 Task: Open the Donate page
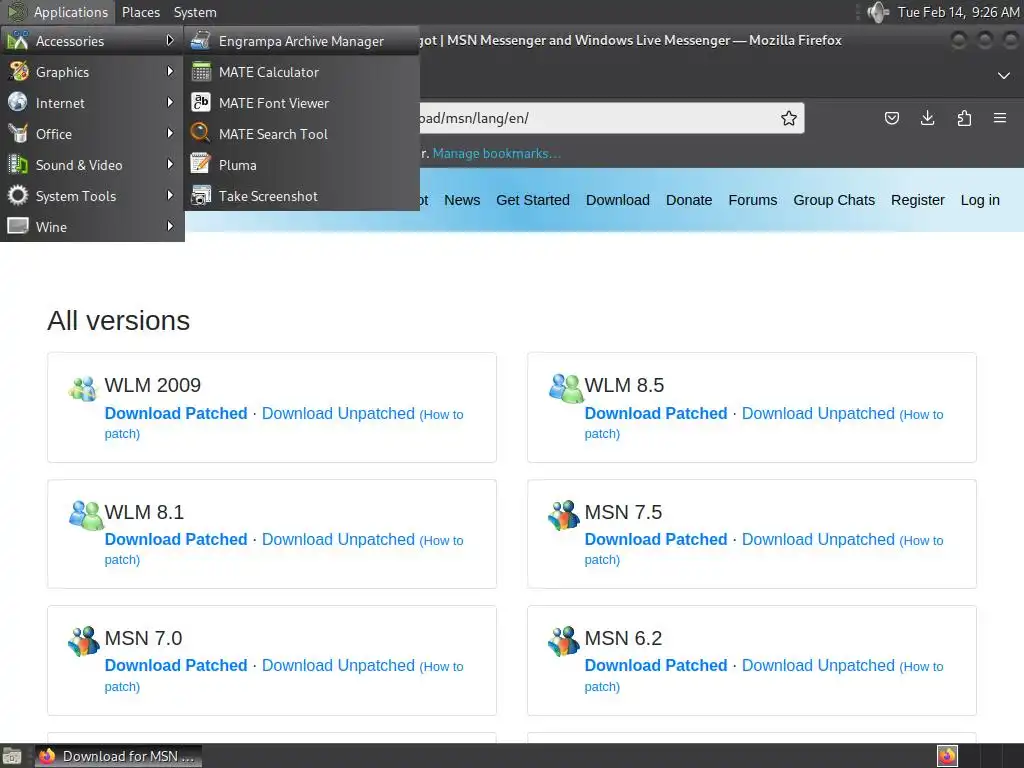click(x=689, y=200)
